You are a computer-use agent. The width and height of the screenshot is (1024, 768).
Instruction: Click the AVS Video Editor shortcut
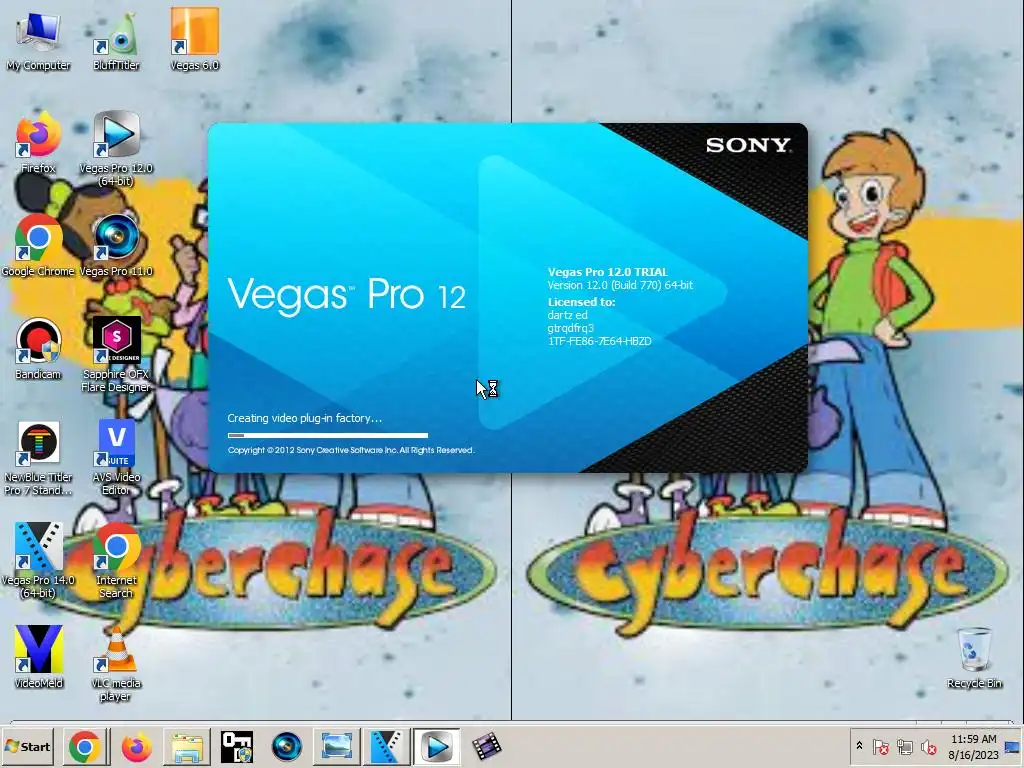coord(116,458)
